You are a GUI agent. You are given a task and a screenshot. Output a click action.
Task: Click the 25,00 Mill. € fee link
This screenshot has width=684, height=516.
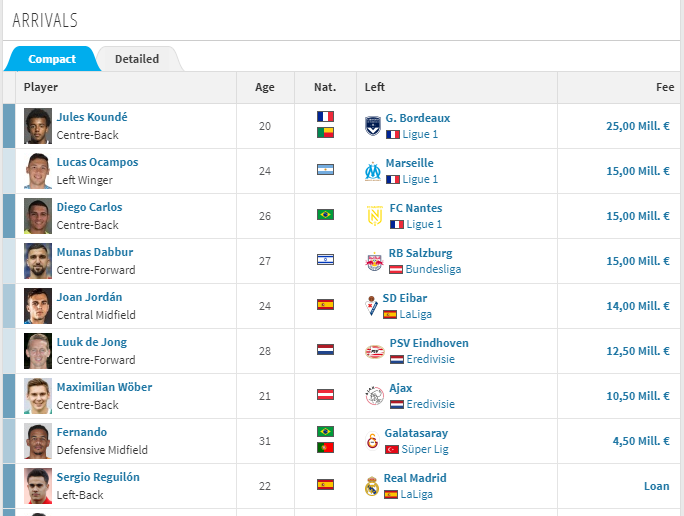638,126
